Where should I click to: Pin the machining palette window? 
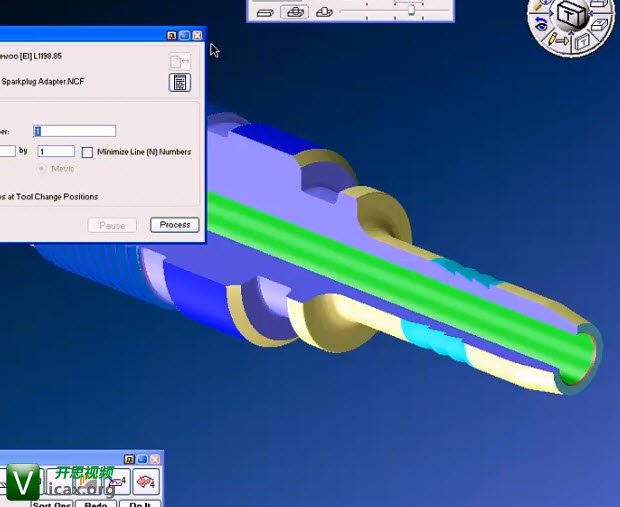129,460
